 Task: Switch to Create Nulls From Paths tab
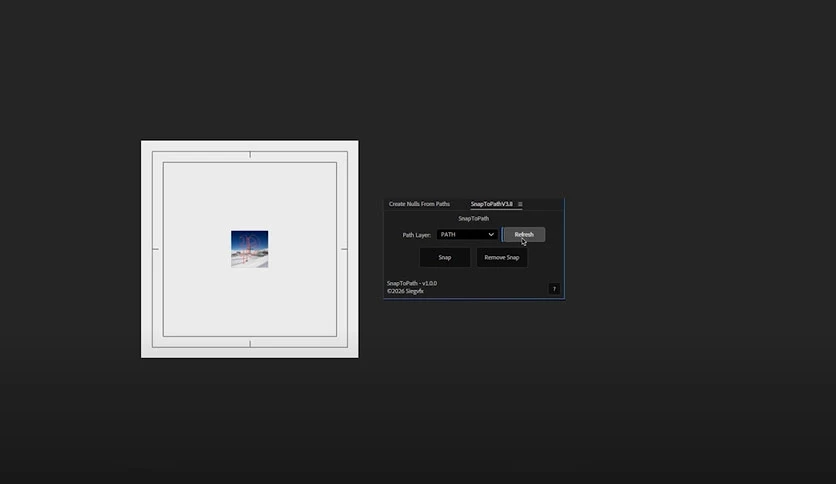(419, 204)
